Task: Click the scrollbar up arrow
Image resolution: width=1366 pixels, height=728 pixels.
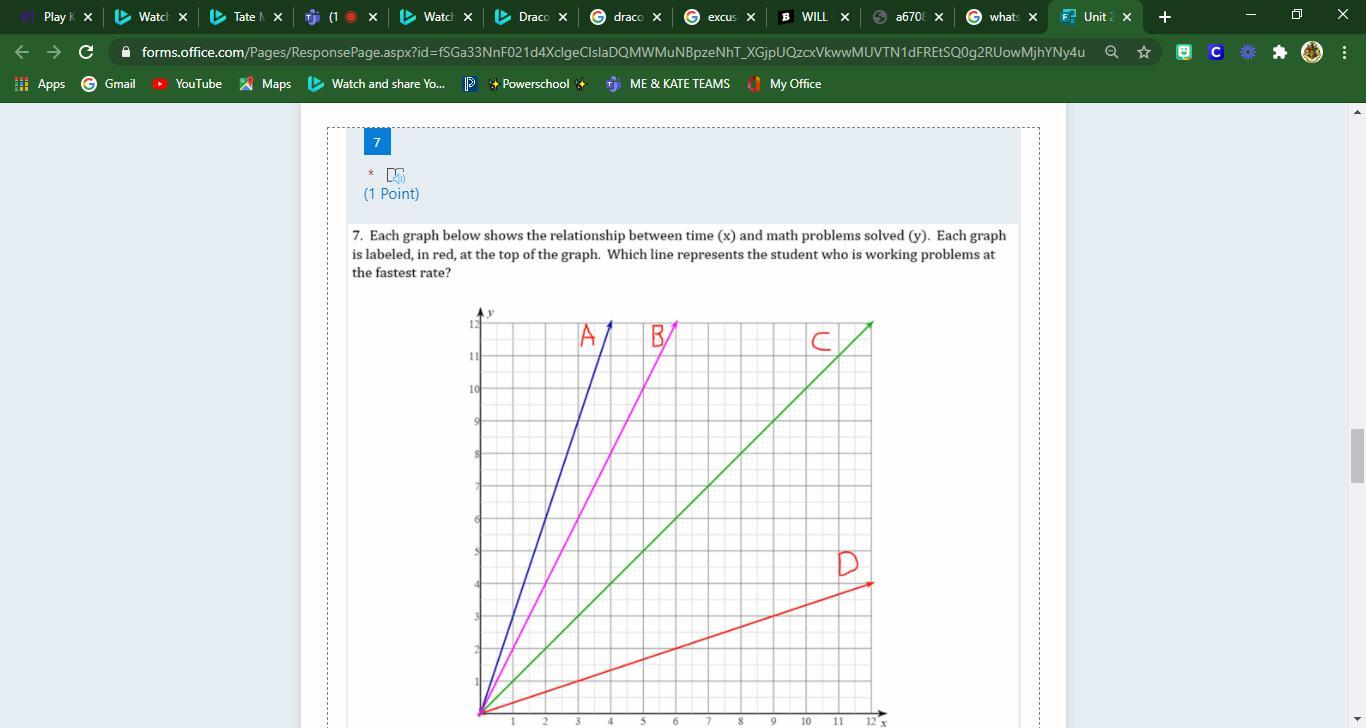Action: tap(1357, 112)
